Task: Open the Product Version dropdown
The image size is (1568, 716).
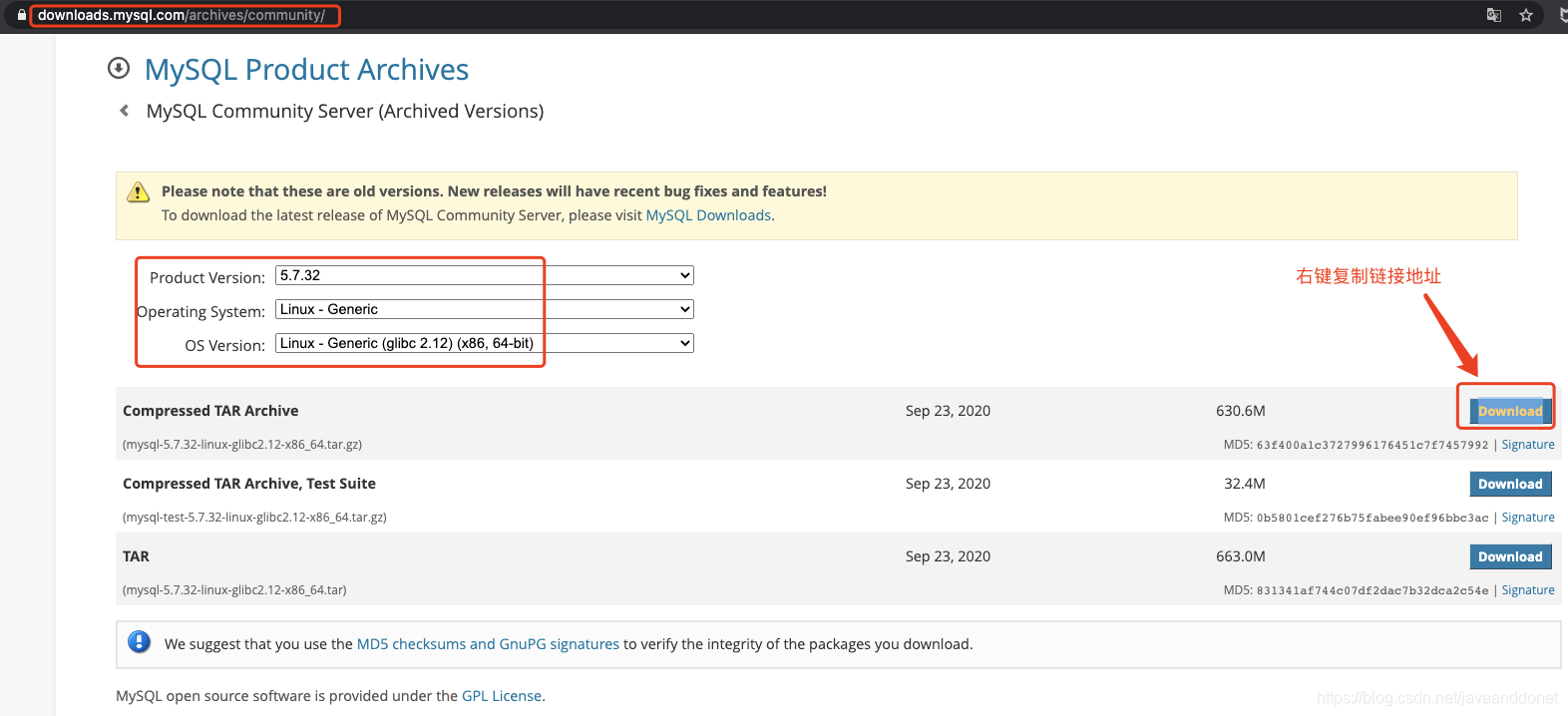Action: click(x=485, y=275)
